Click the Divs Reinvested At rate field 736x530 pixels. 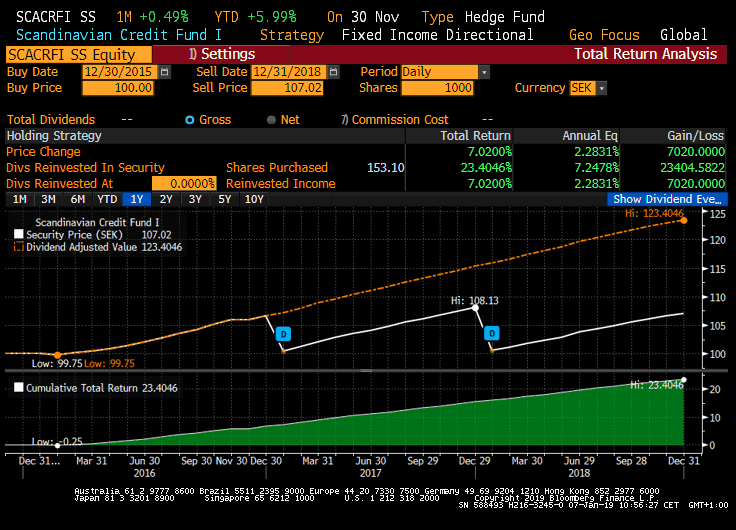coord(184,183)
